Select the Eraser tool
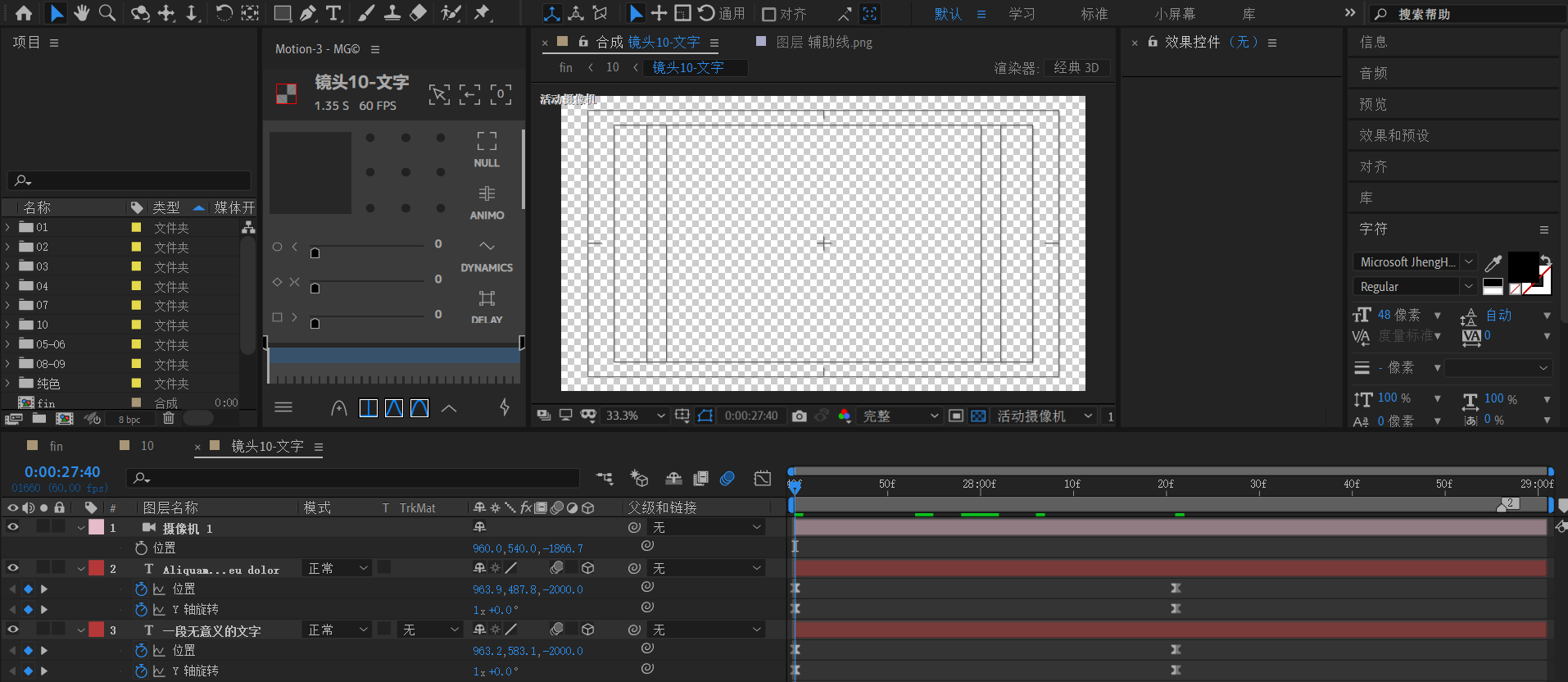This screenshot has height=682, width=1568. click(418, 13)
